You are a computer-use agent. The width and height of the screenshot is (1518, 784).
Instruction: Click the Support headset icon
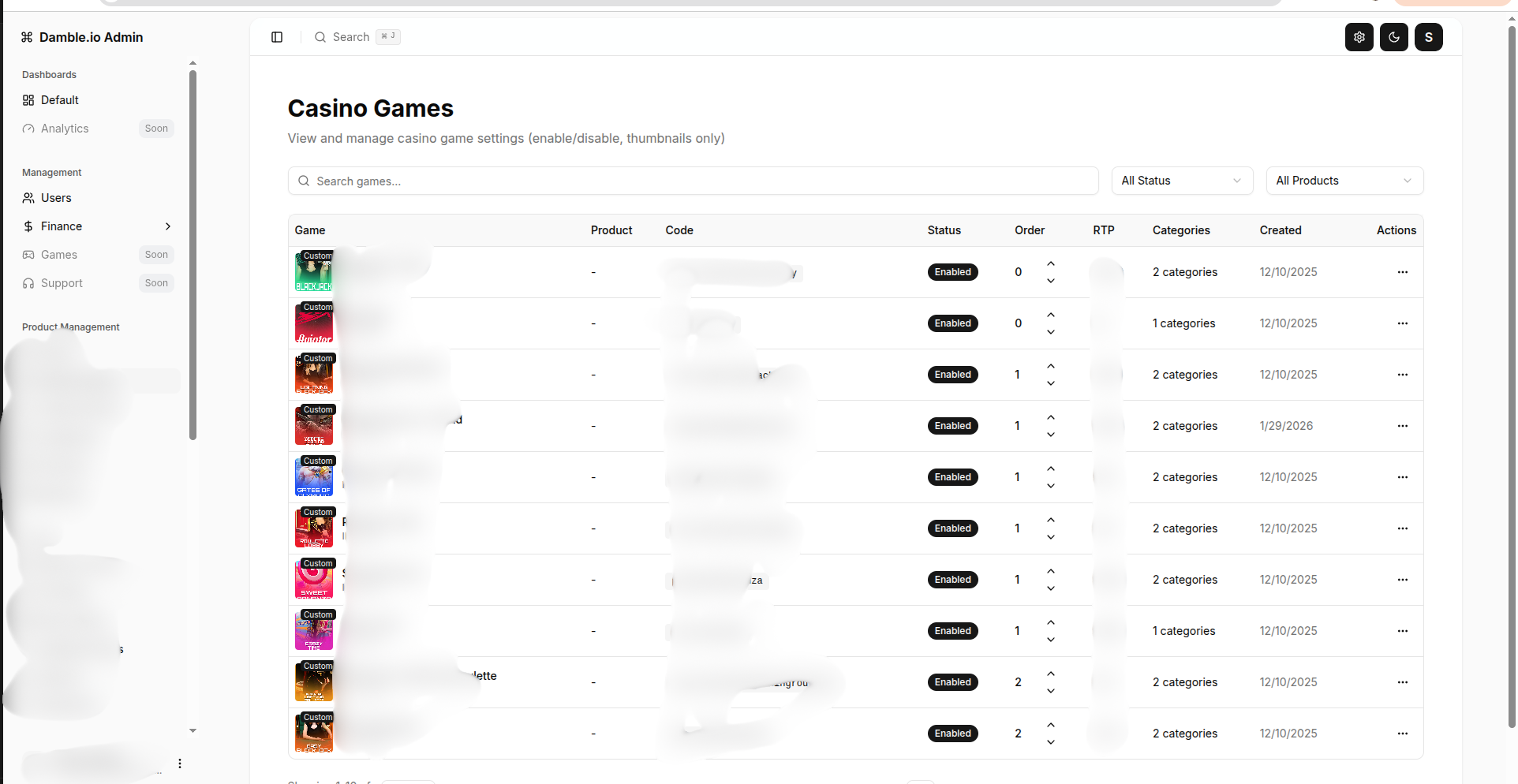tap(28, 283)
